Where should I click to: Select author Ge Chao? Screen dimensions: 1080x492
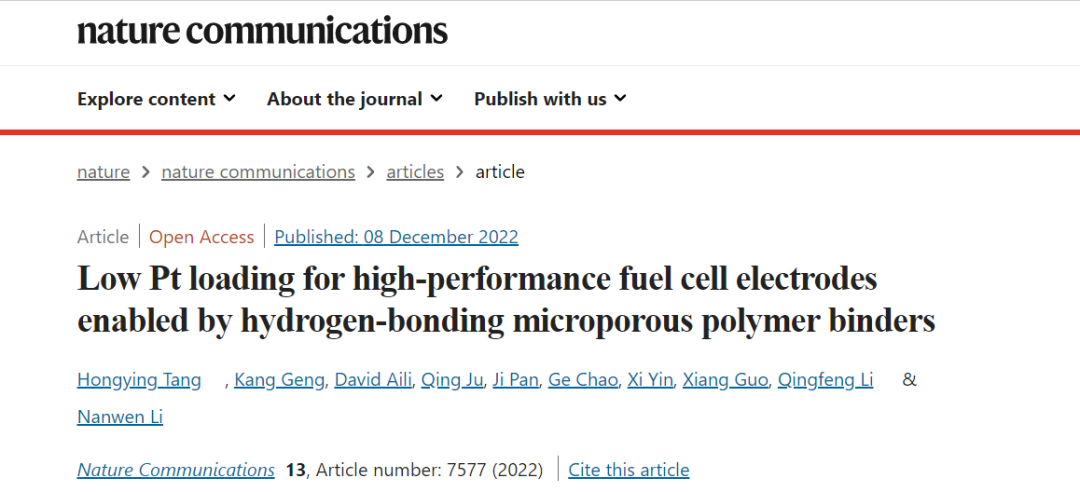click(582, 380)
